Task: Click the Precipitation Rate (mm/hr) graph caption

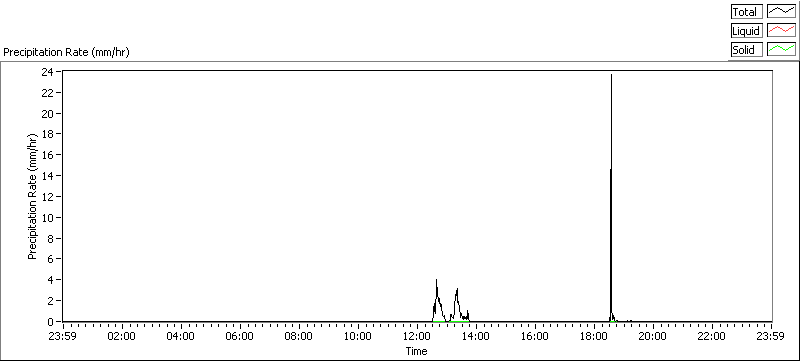Action: click(x=66, y=53)
